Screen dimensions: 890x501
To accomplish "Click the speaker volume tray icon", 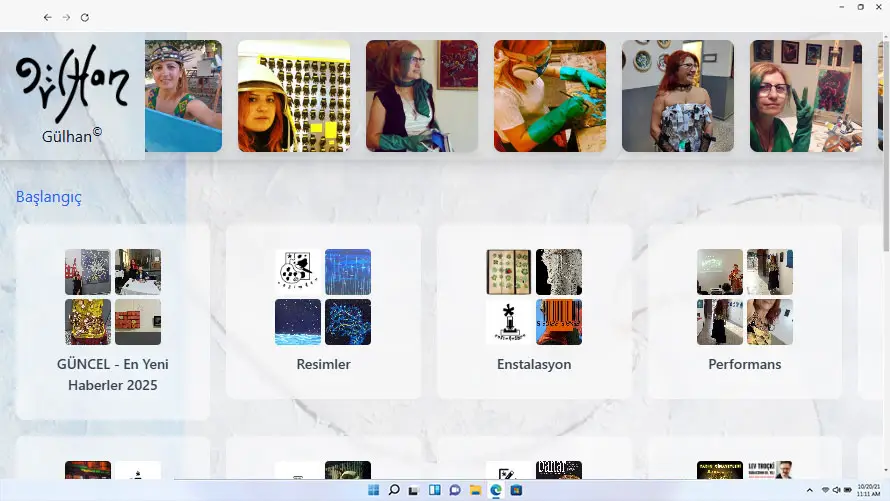I will coord(837,490).
